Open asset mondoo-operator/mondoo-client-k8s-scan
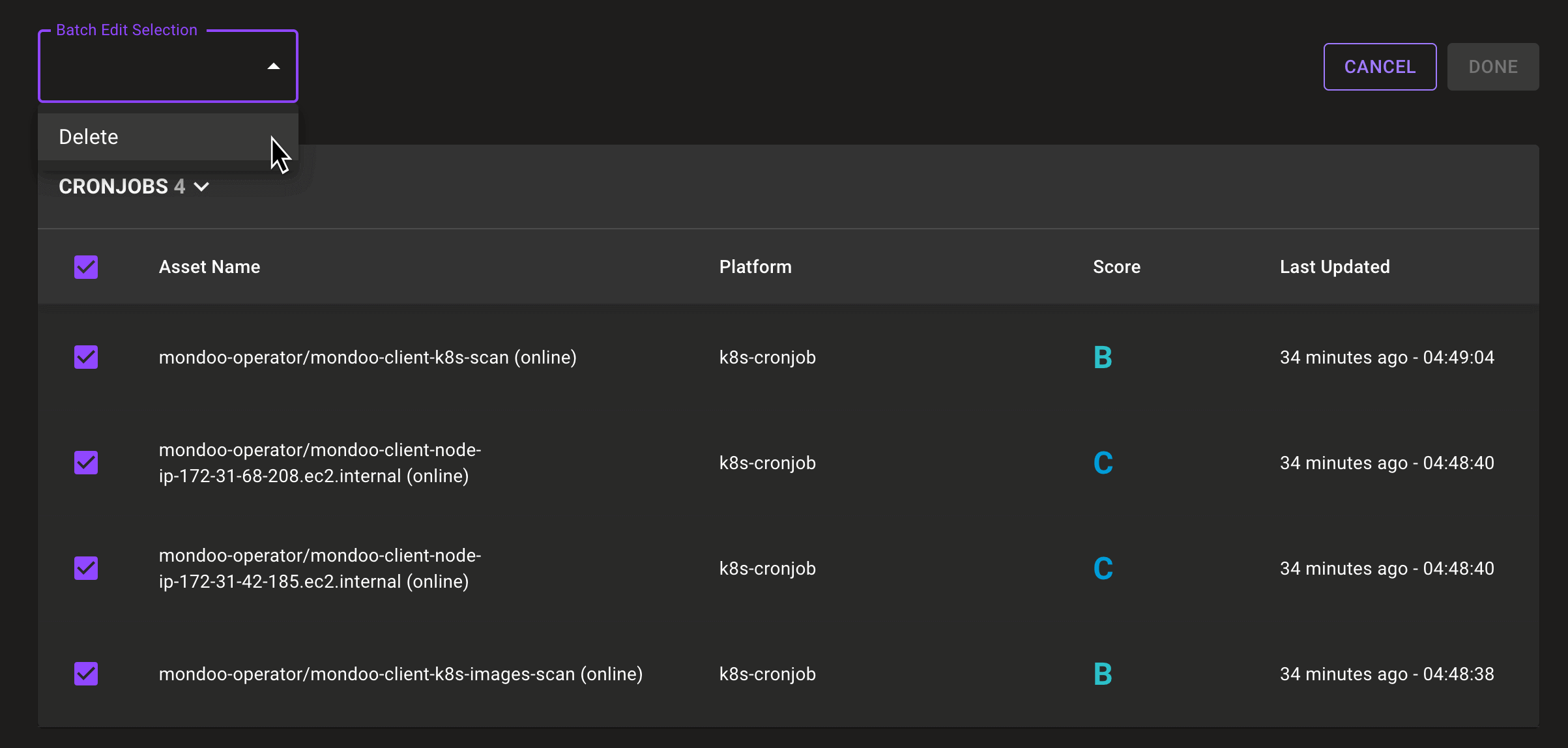Image resolution: width=1568 pixels, height=748 pixels. coord(368,356)
